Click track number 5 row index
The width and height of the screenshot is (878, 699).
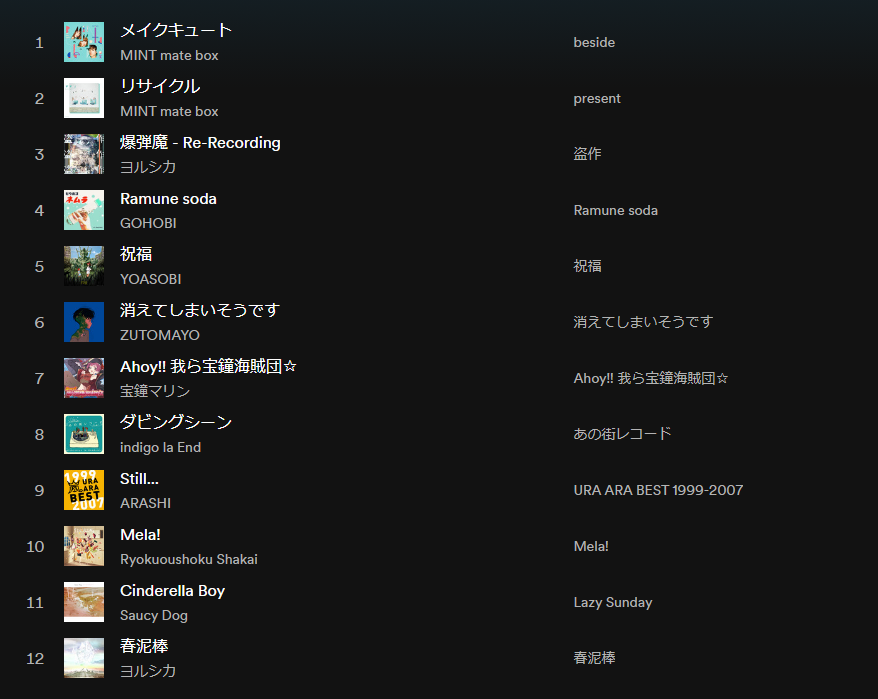click(39, 267)
